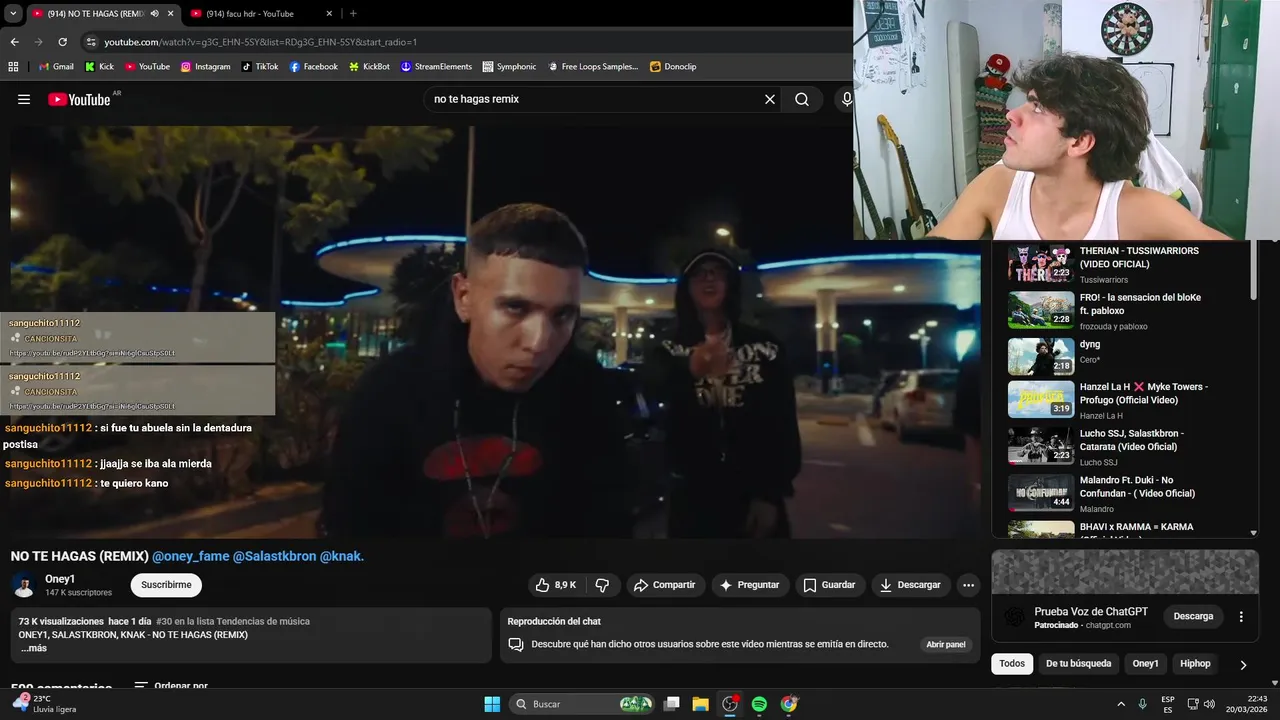This screenshot has width=1280, height=720.
Task: Open the sponsored ChatGPT ad options menu
Action: tap(1241, 617)
